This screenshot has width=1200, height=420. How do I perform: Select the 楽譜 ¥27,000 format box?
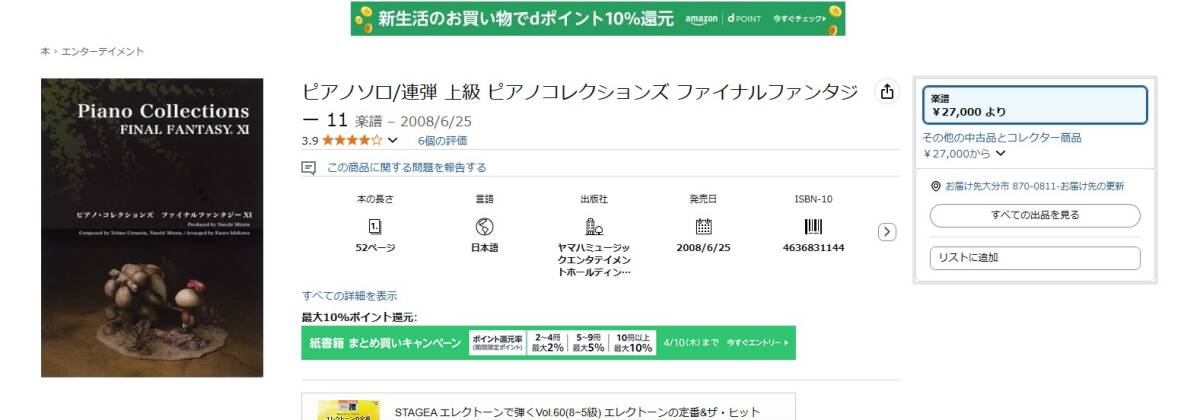pos(1034,105)
